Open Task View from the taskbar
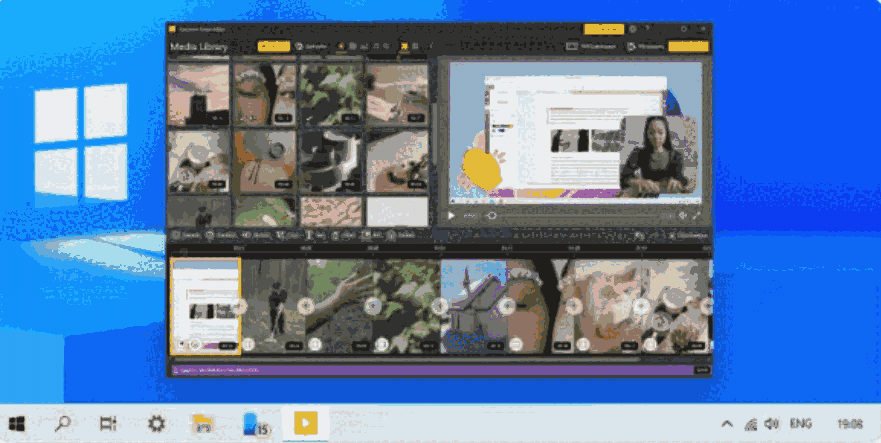Screen dimensions: 881x443 [108, 423]
